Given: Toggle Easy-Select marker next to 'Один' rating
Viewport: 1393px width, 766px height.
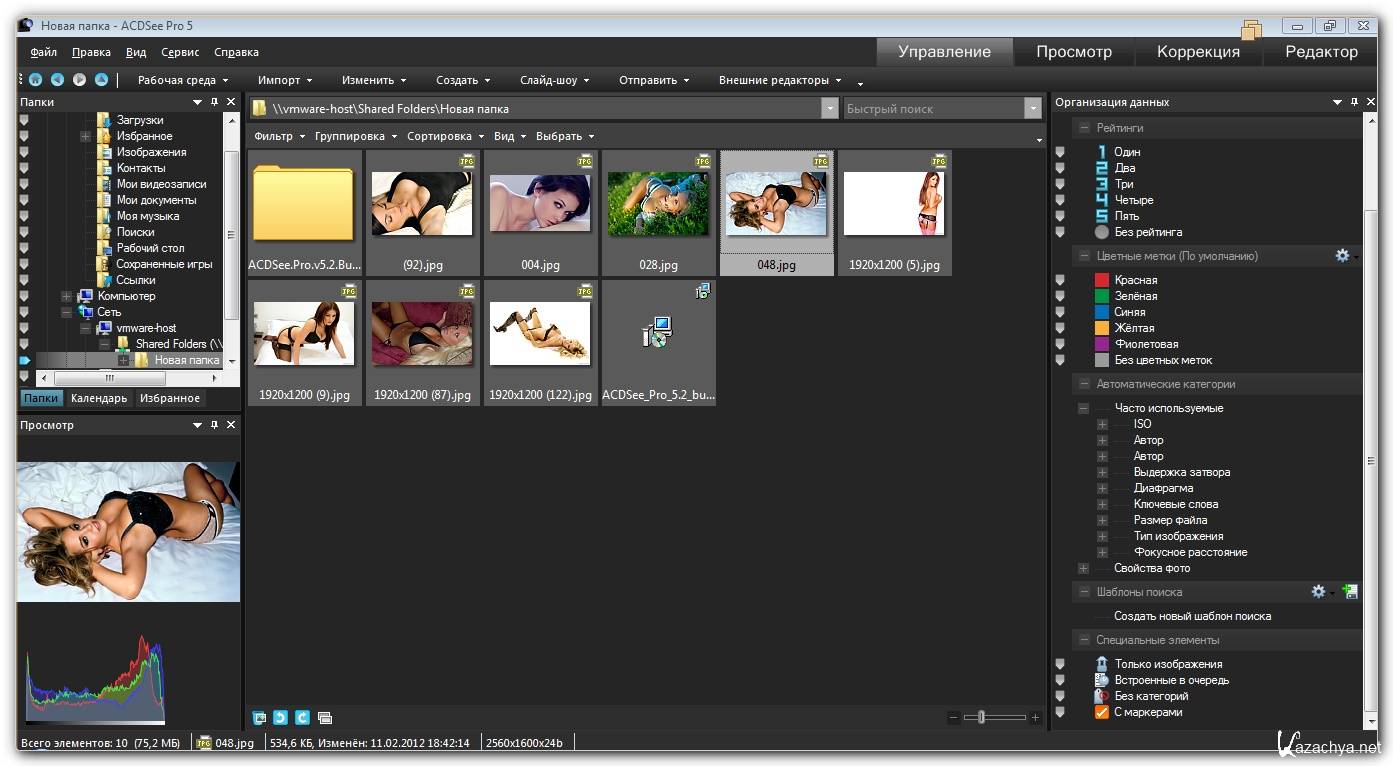Looking at the screenshot, I should pos(1060,152).
